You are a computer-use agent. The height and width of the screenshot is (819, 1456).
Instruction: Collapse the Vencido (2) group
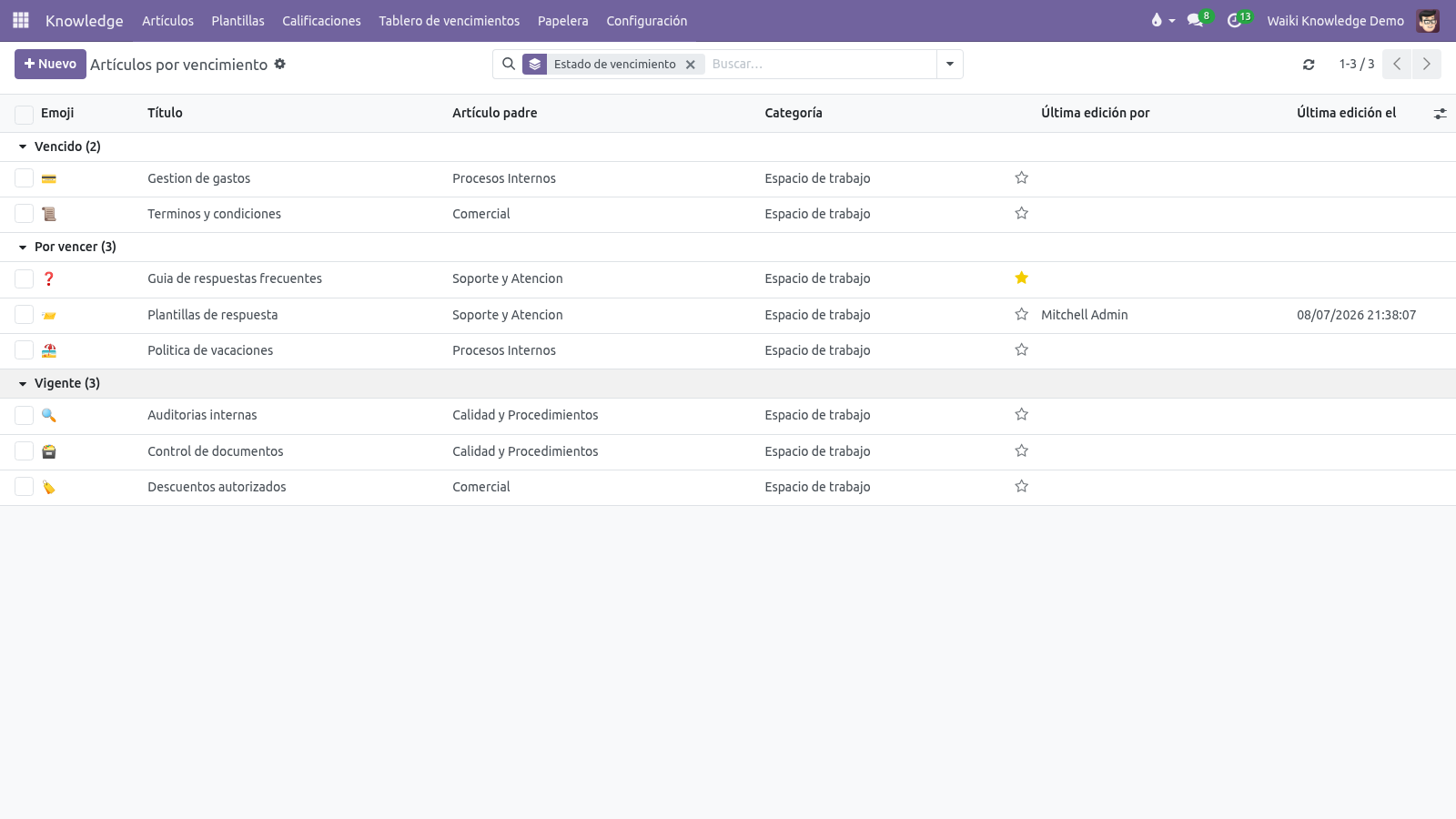pos(59,147)
